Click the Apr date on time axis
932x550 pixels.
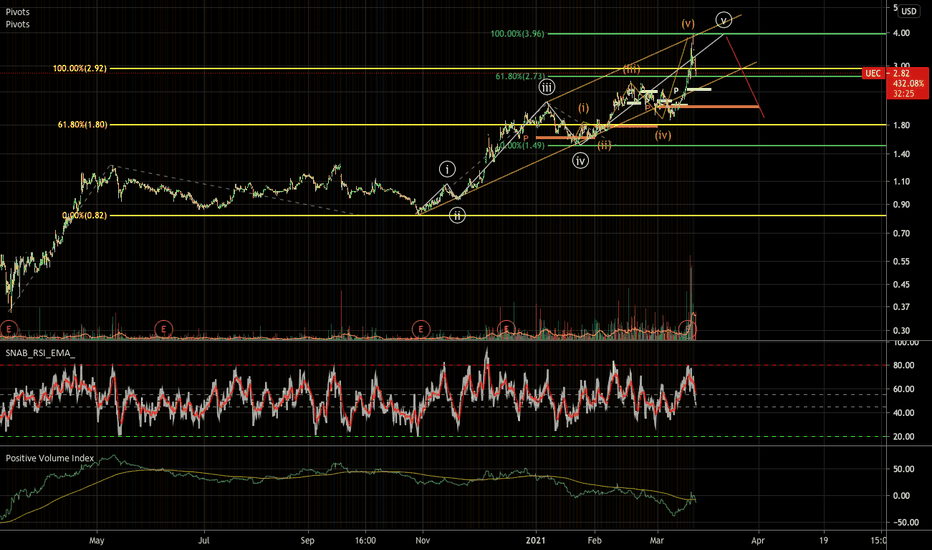click(758, 540)
